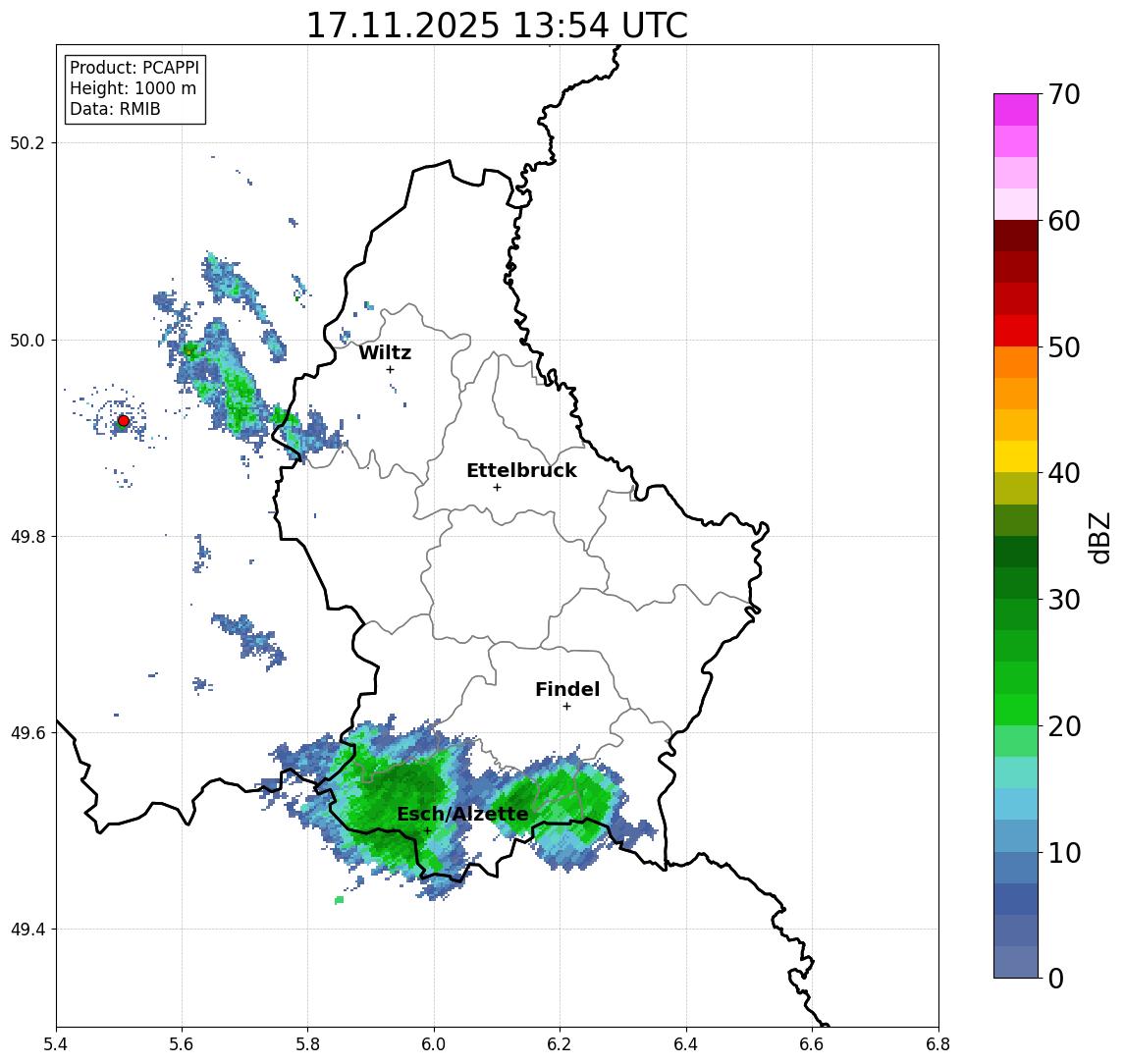Click the longitude label 6.4

686,1044
